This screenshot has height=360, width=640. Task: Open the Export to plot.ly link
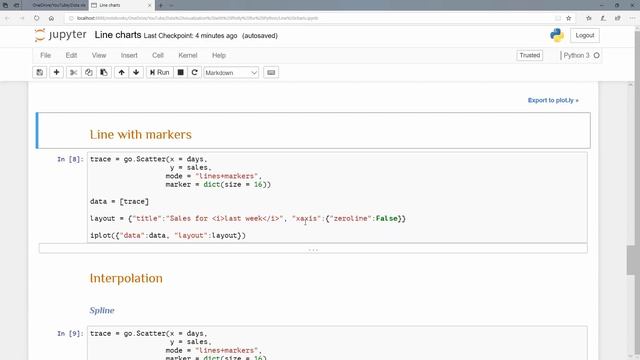click(x=553, y=100)
